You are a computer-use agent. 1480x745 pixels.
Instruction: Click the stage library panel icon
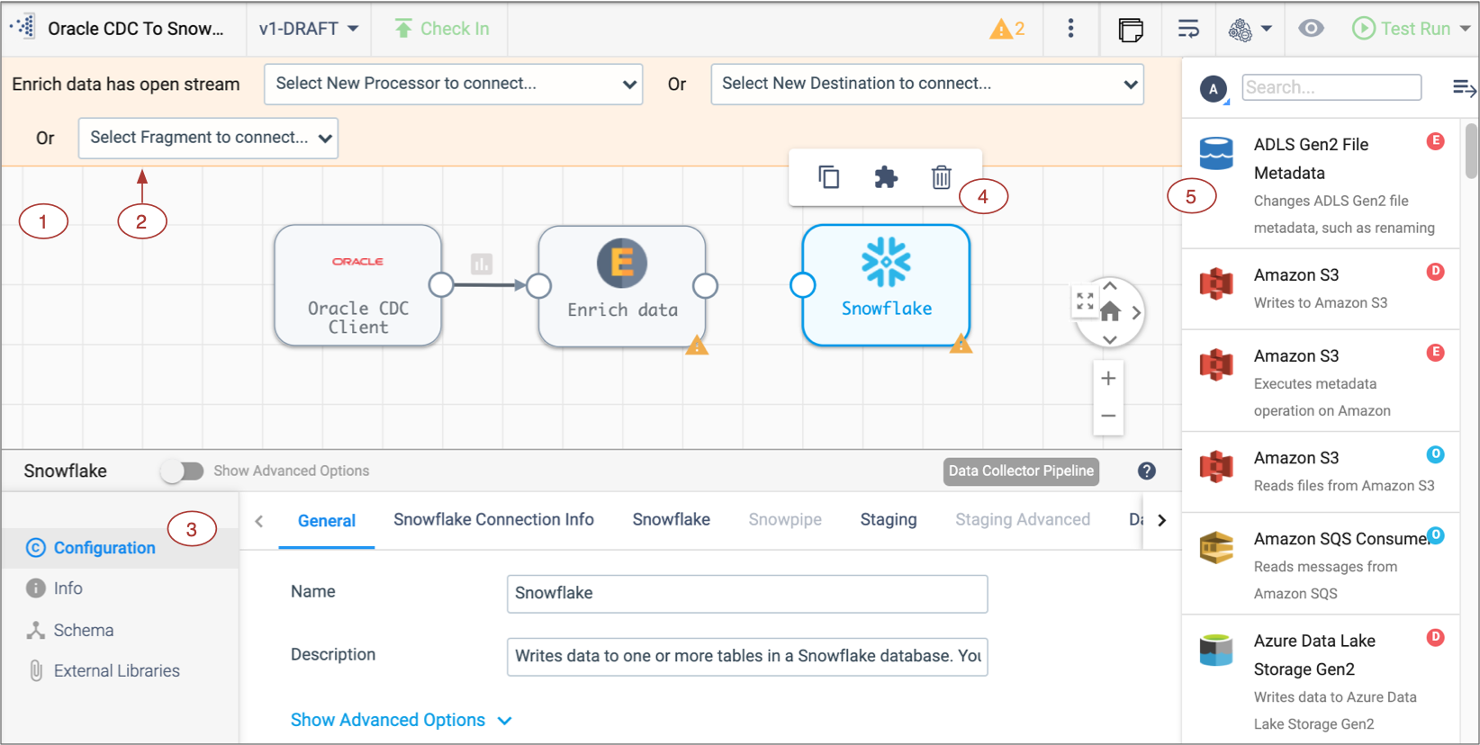[1131, 29]
